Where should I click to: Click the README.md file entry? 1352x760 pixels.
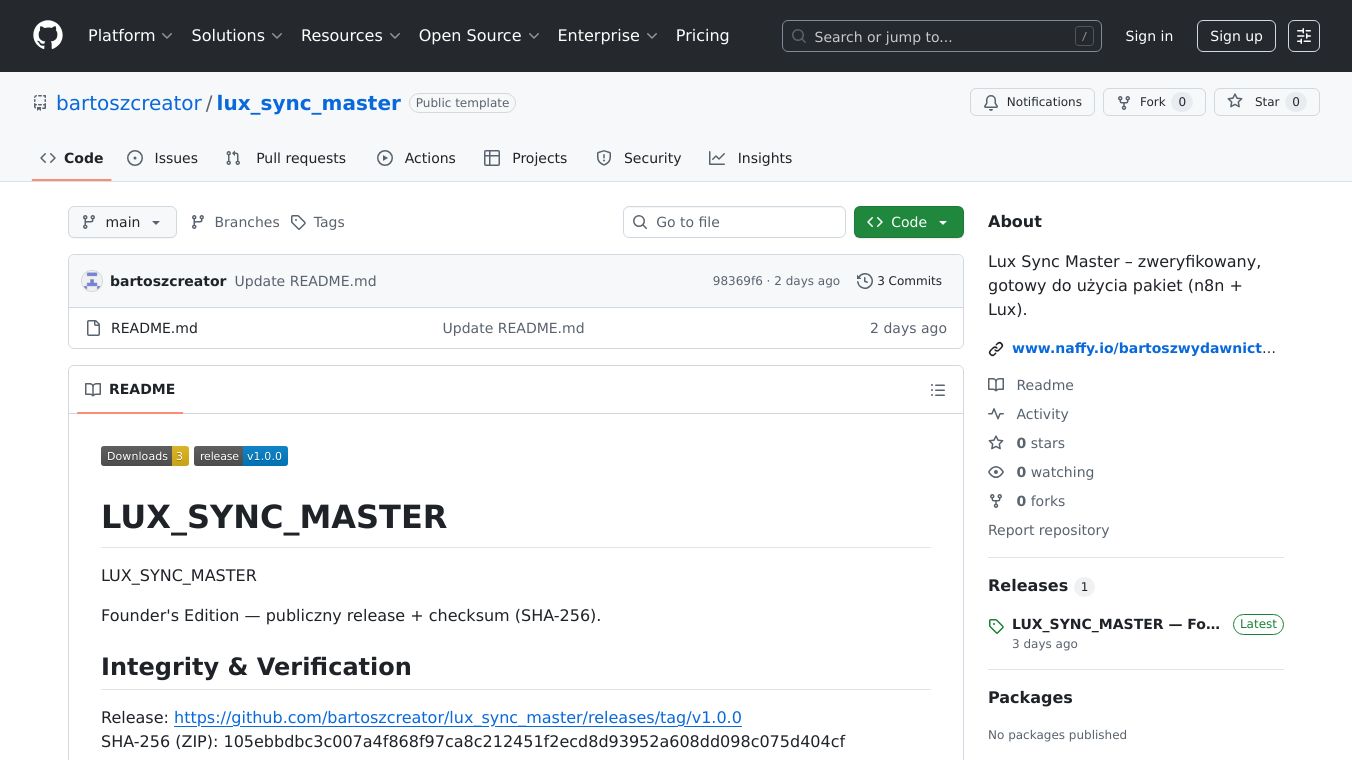[x=154, y=328]
